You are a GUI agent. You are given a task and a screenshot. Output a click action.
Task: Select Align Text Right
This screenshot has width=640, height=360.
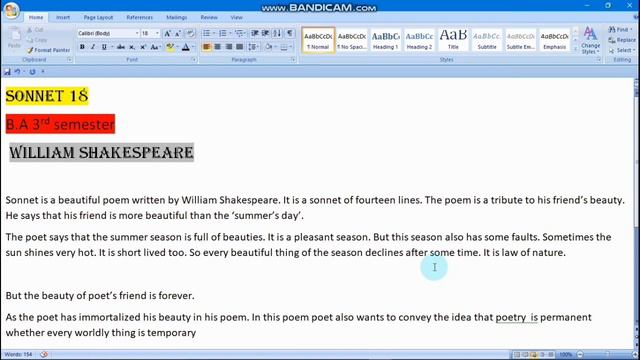229,47
